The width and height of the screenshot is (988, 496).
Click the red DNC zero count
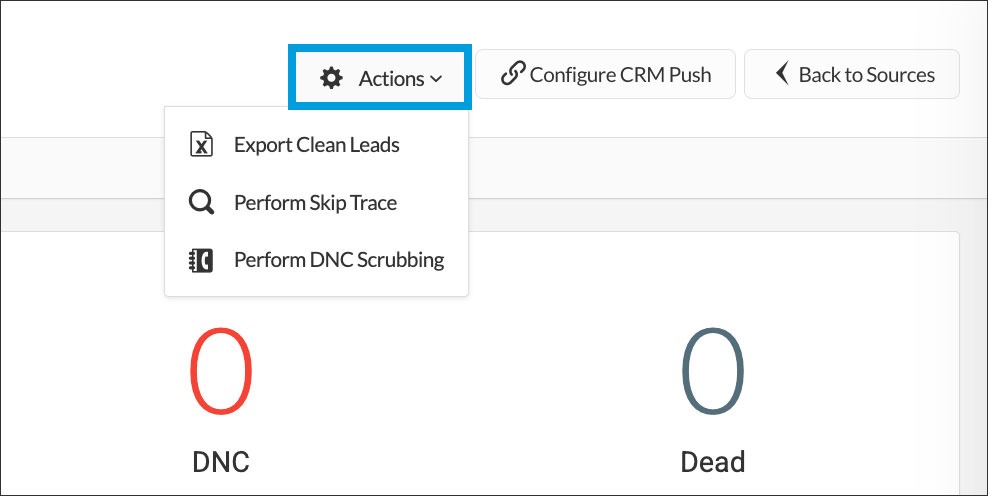[221, 372]
